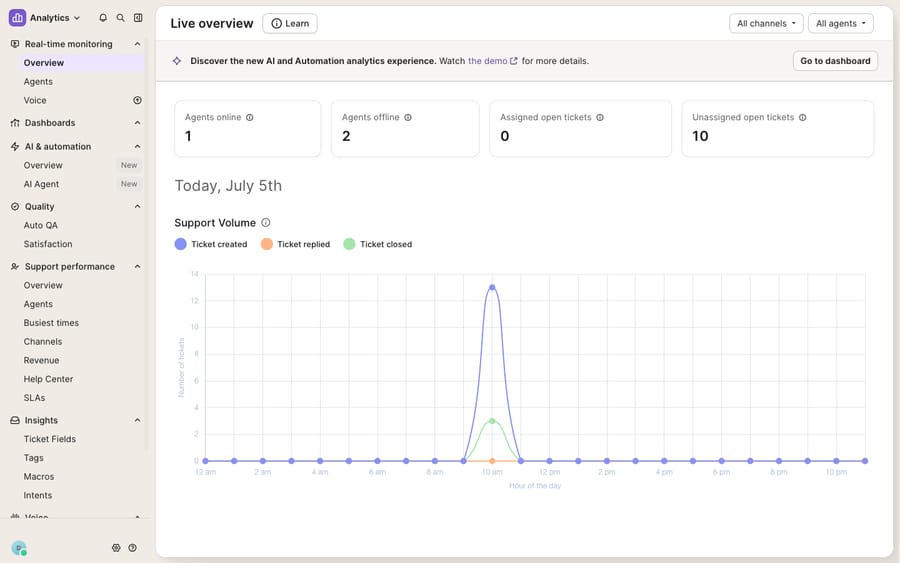This screenshot has width=900, height=563.
Task: Click the Dashboards section icon
Action: [x=15, y=123]
